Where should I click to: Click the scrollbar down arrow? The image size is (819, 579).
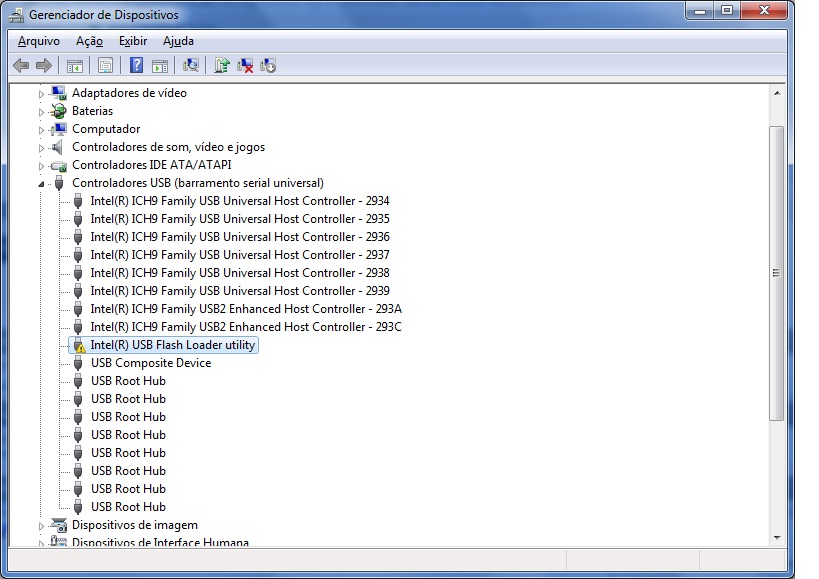click(777, 538)
